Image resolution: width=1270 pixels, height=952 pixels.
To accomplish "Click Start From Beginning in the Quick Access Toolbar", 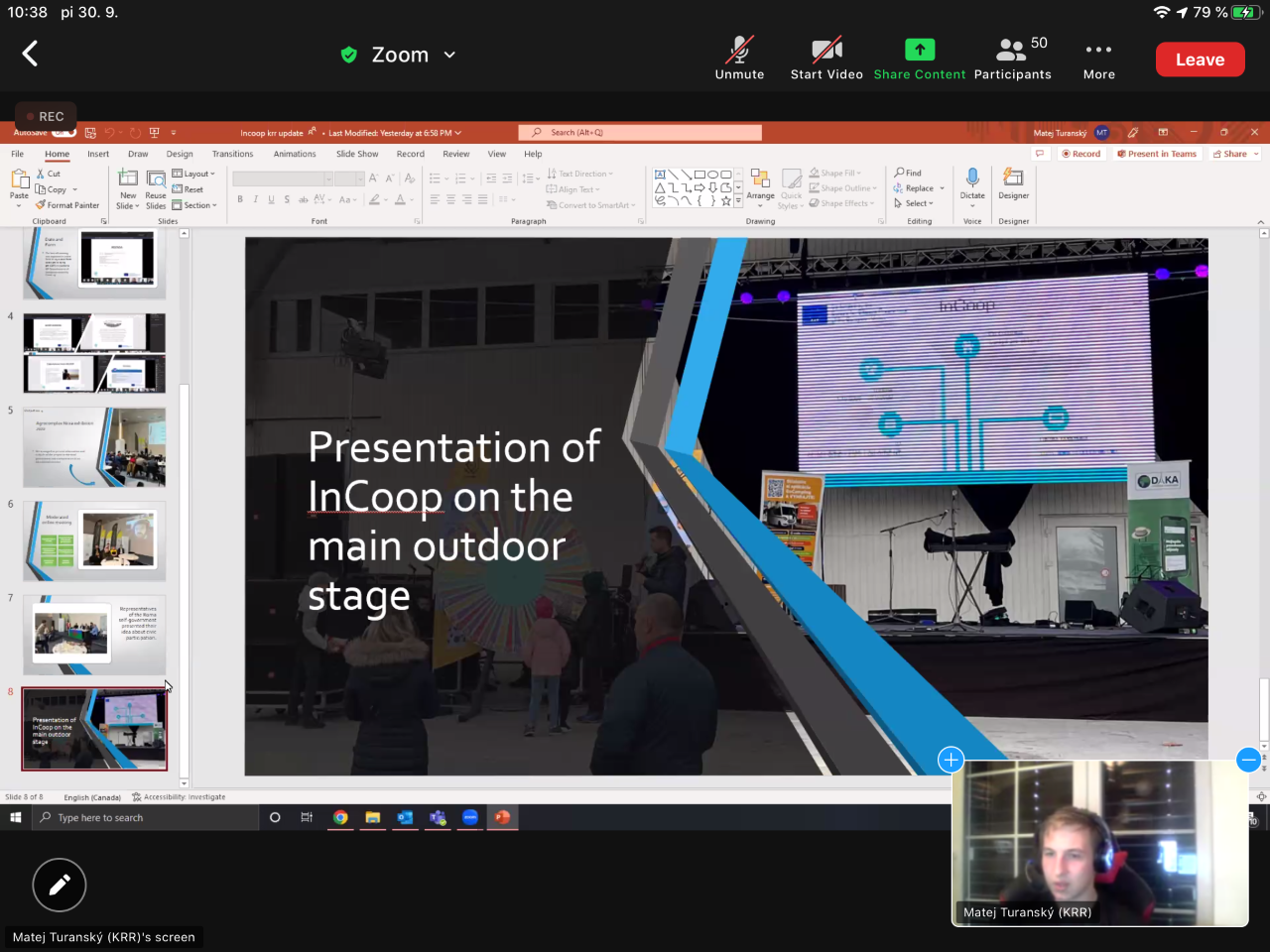I will (x=154, y=133).
